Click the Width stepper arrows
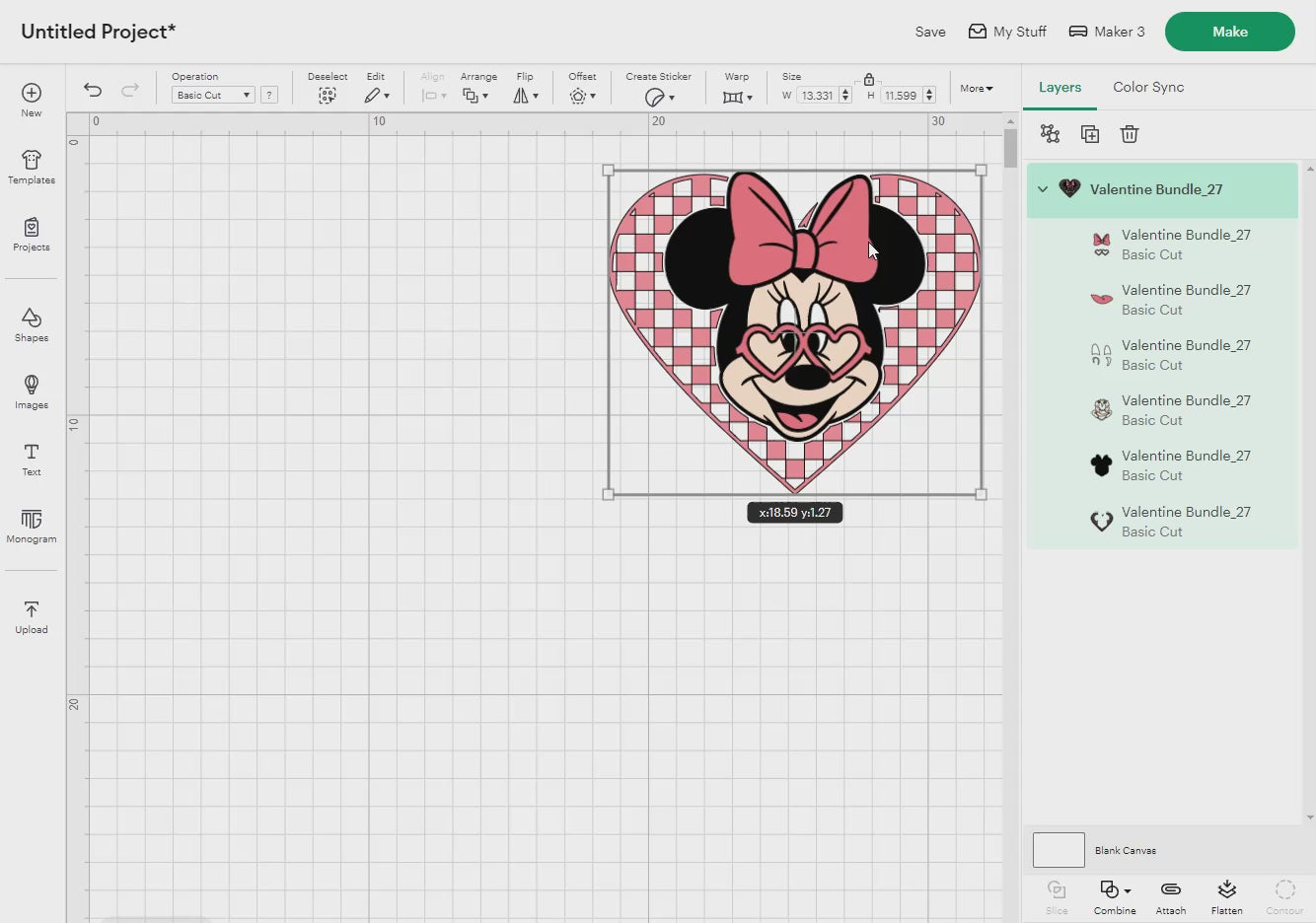This screenshot has width=1316, height=923. coord(845,96)
